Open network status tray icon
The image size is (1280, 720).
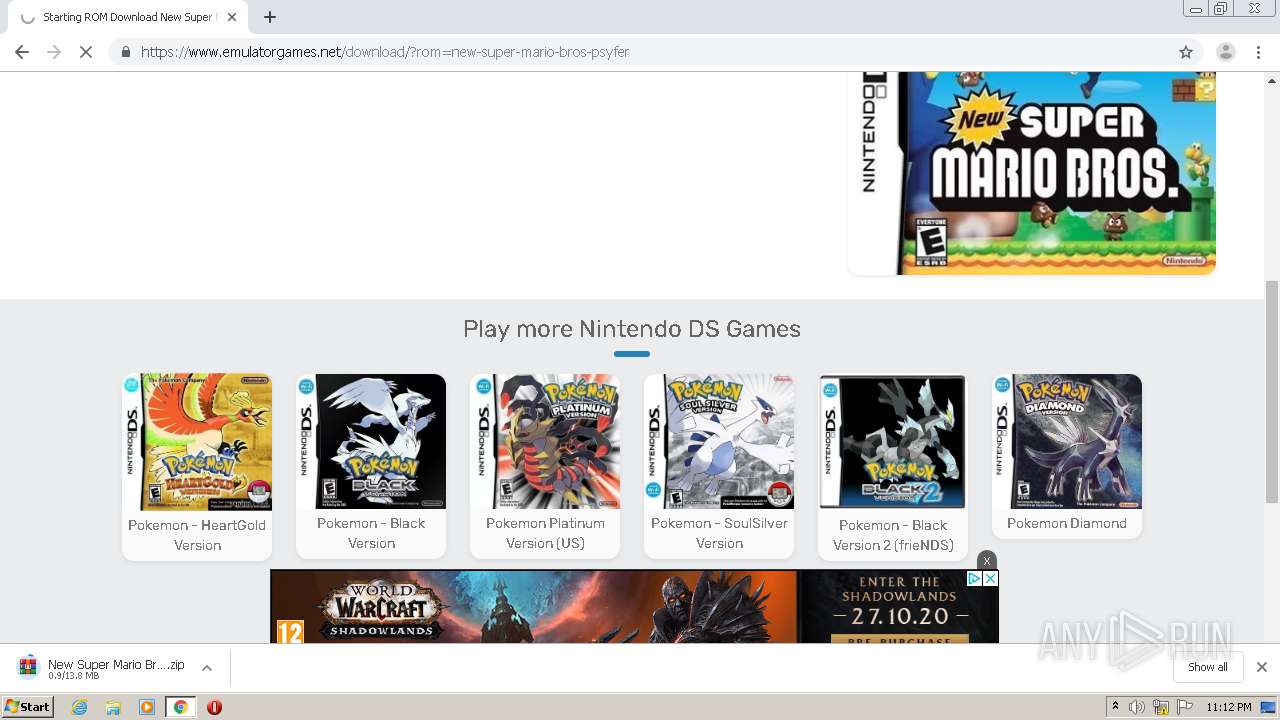pyautogui.click(x=1161, y=707)
